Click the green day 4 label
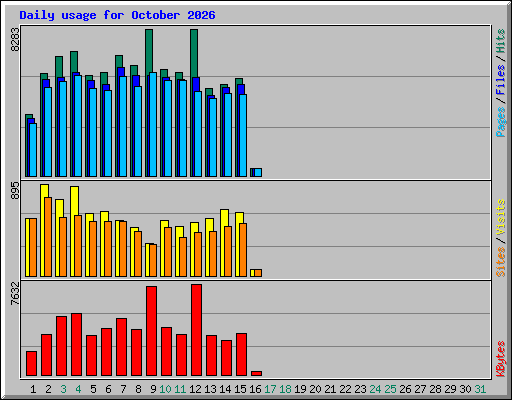 click(x=78, y=389)
